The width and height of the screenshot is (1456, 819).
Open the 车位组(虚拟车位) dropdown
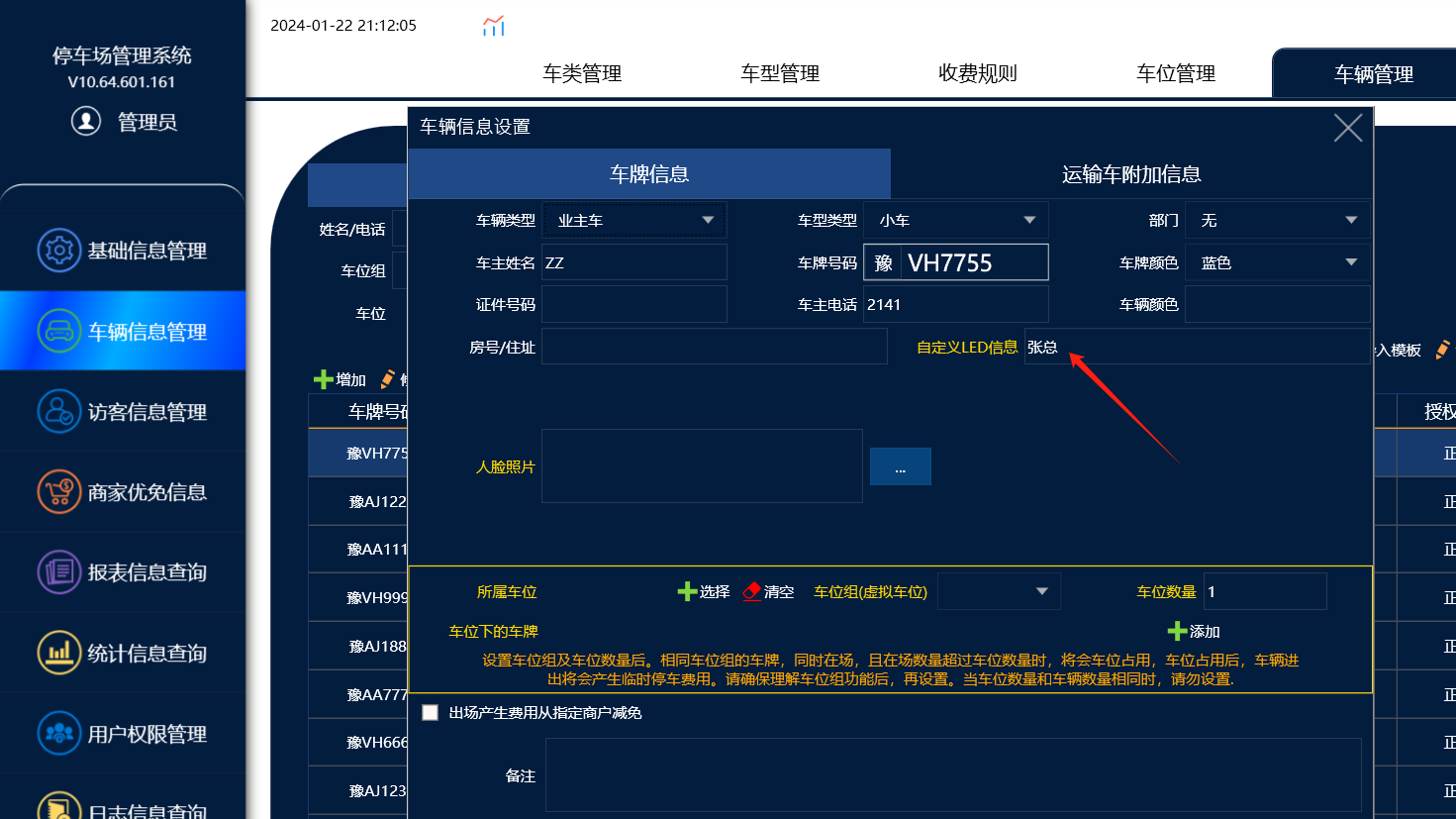click(999, 591)
